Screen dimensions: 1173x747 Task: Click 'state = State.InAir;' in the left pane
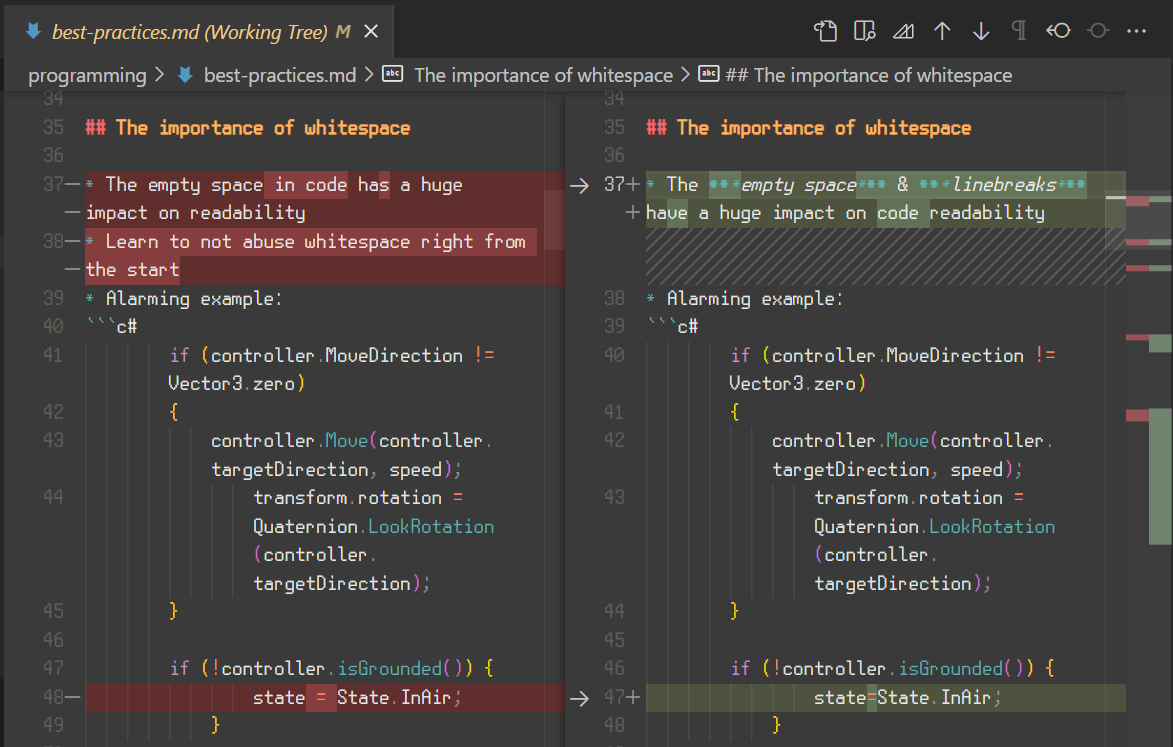point(357,698)
